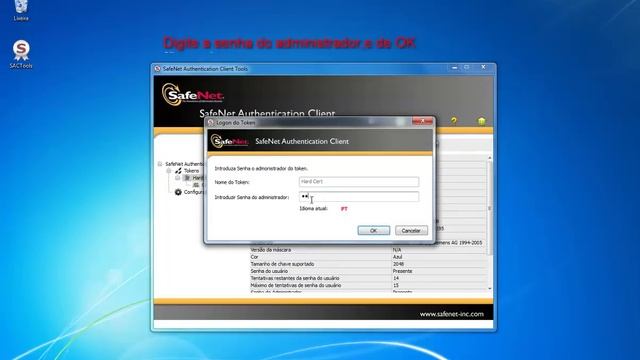640x360 pixels.
Task: Click the '2048' key size value
Action: 398,264
